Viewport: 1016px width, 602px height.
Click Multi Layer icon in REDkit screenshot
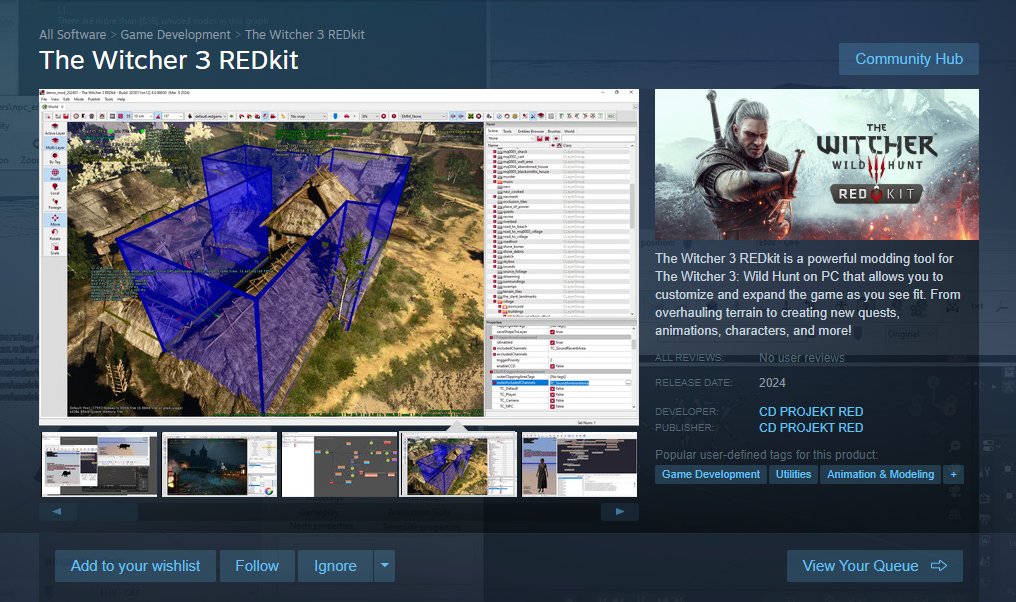pyautogui.click(x=55, y=143)
